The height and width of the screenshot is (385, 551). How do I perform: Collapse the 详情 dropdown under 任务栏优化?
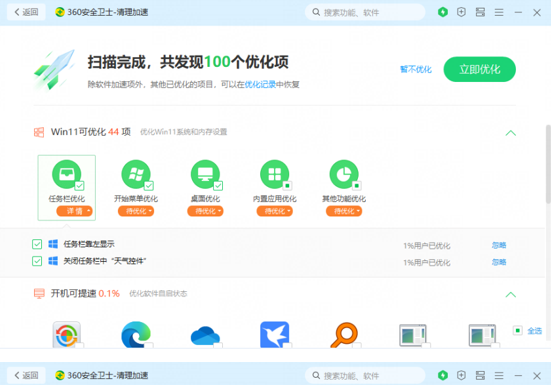coord(74,211)
